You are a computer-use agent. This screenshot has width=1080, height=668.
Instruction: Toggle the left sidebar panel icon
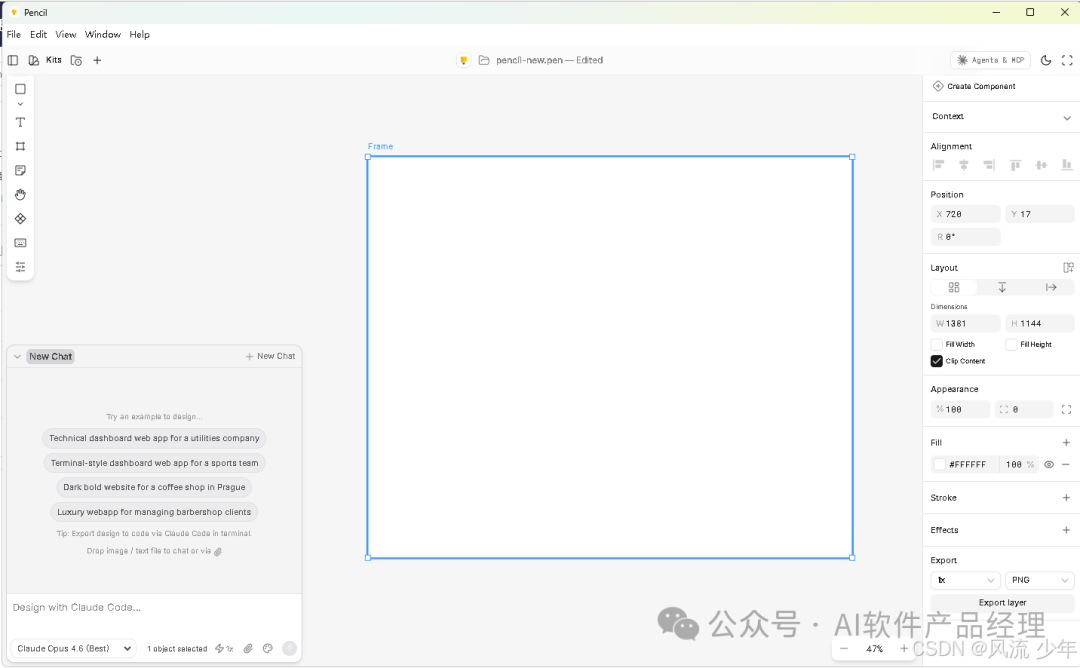(x=13, y=61)
